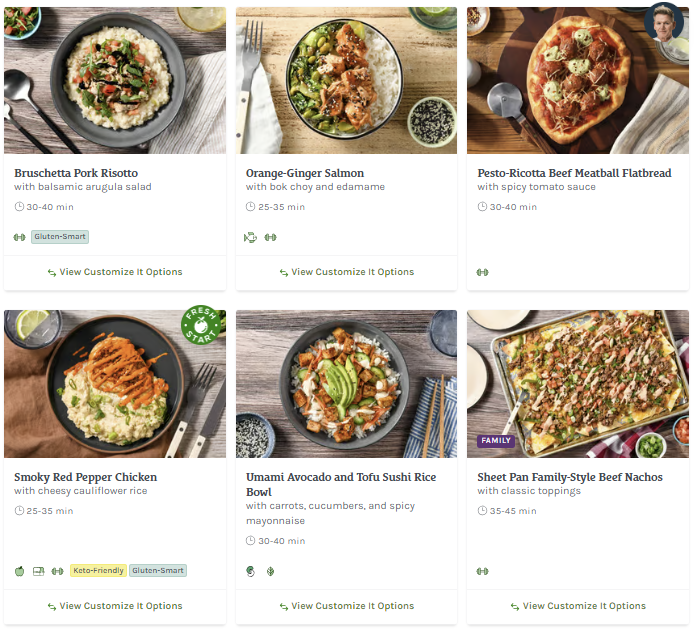The width and height of the screenshot is (694, 631).
Task: Click carb-smart icon on Smoky Red Pepper Chicken
Action: coord(38,571)
